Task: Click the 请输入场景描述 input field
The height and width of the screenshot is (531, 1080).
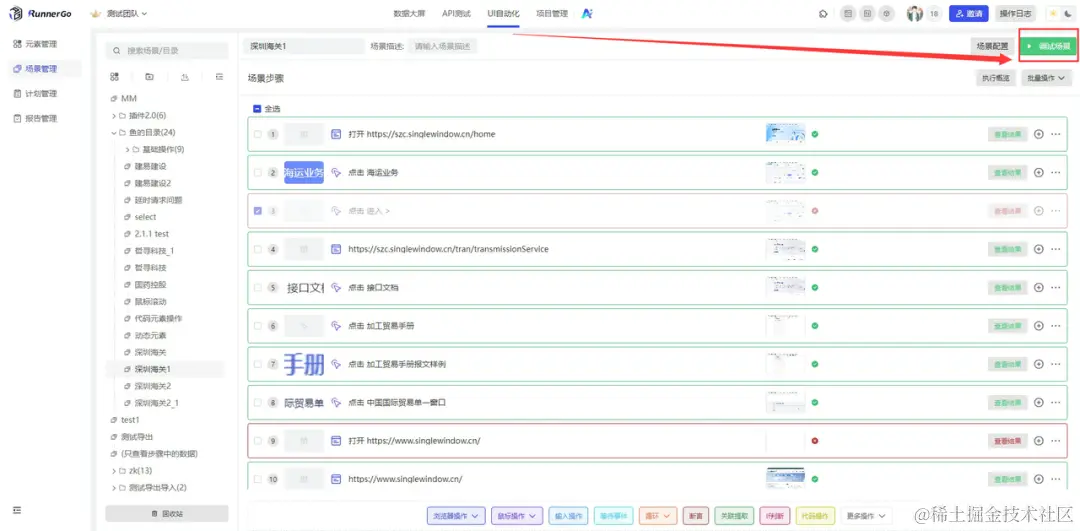Action: tap(443, 46)
